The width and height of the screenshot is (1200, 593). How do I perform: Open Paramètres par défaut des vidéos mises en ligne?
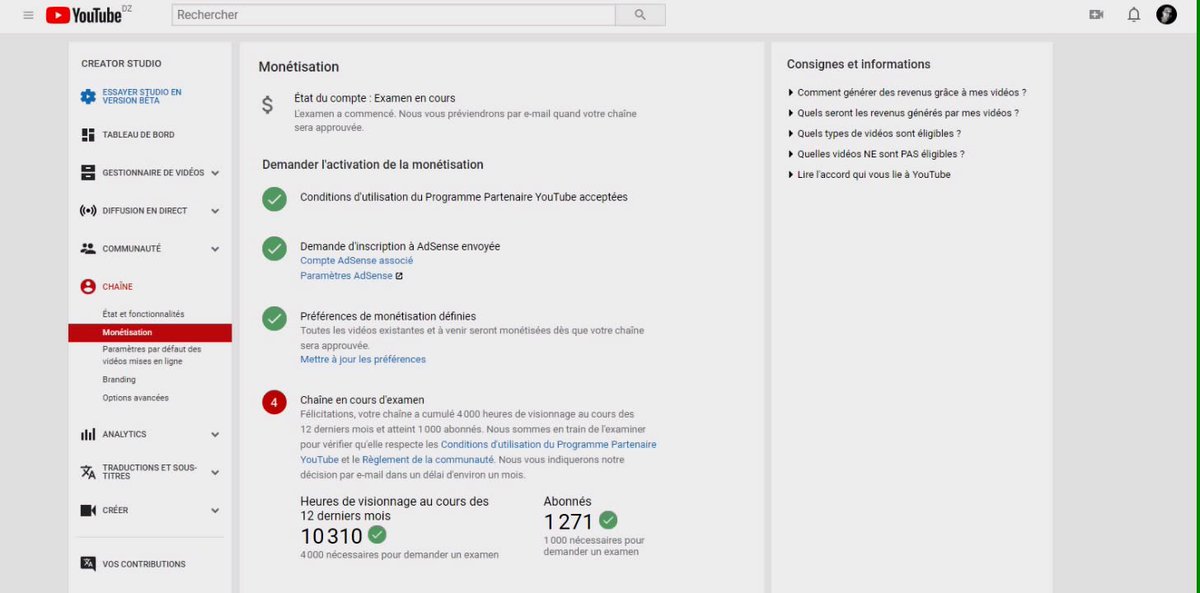pos(152,355)
